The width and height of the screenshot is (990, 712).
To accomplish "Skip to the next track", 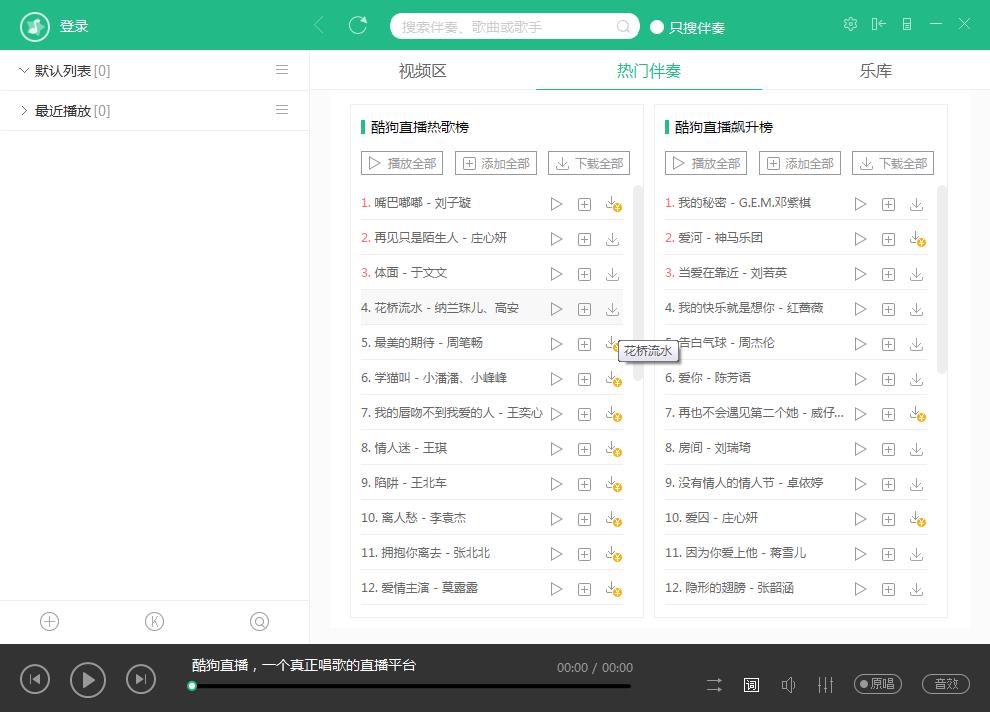I will 141,680.
